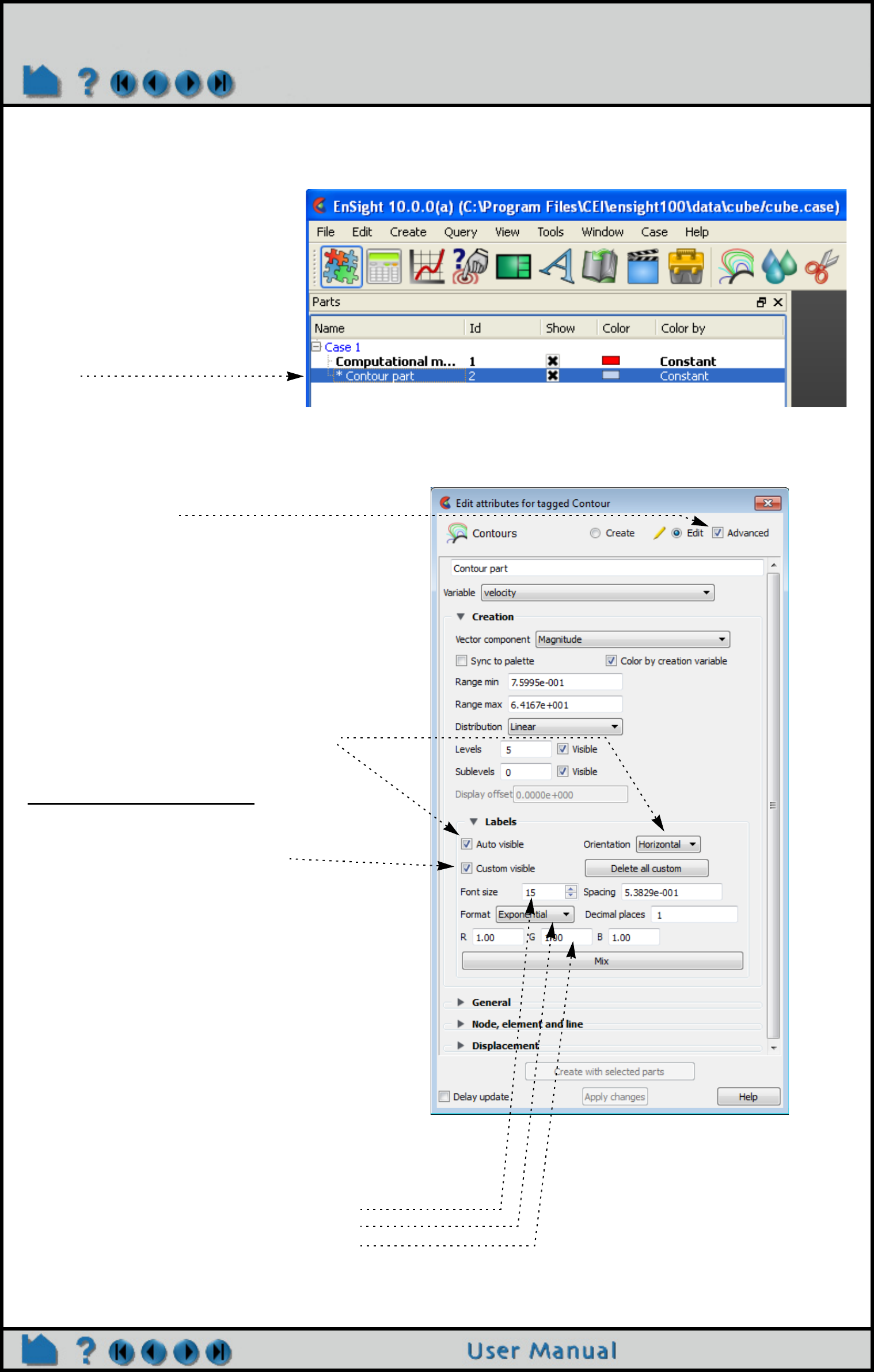Expand the Displacement section
Viewport: 874px width, 1372px height.
pos(461,1045)
